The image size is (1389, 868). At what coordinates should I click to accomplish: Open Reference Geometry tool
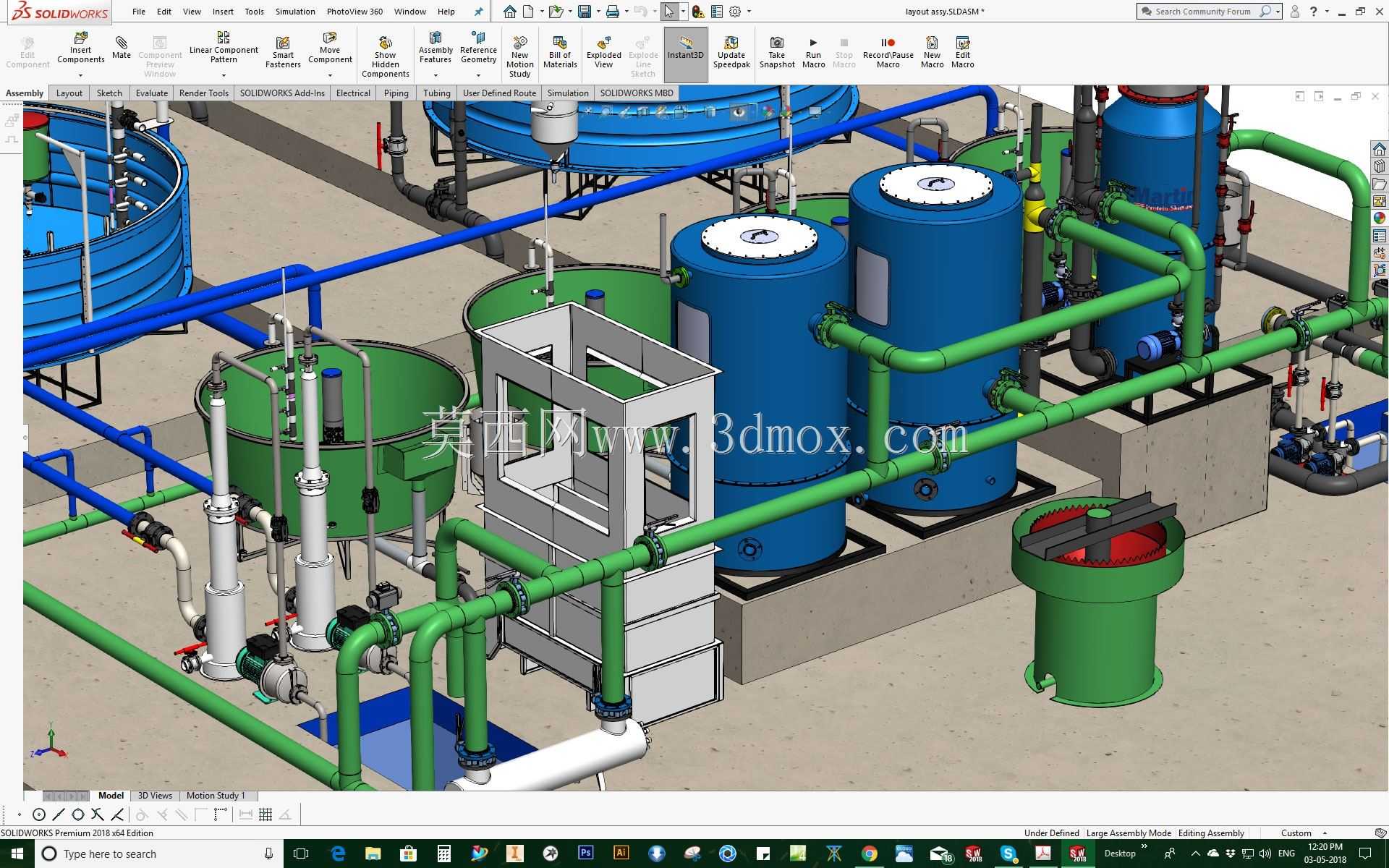(x=478, y=48)
